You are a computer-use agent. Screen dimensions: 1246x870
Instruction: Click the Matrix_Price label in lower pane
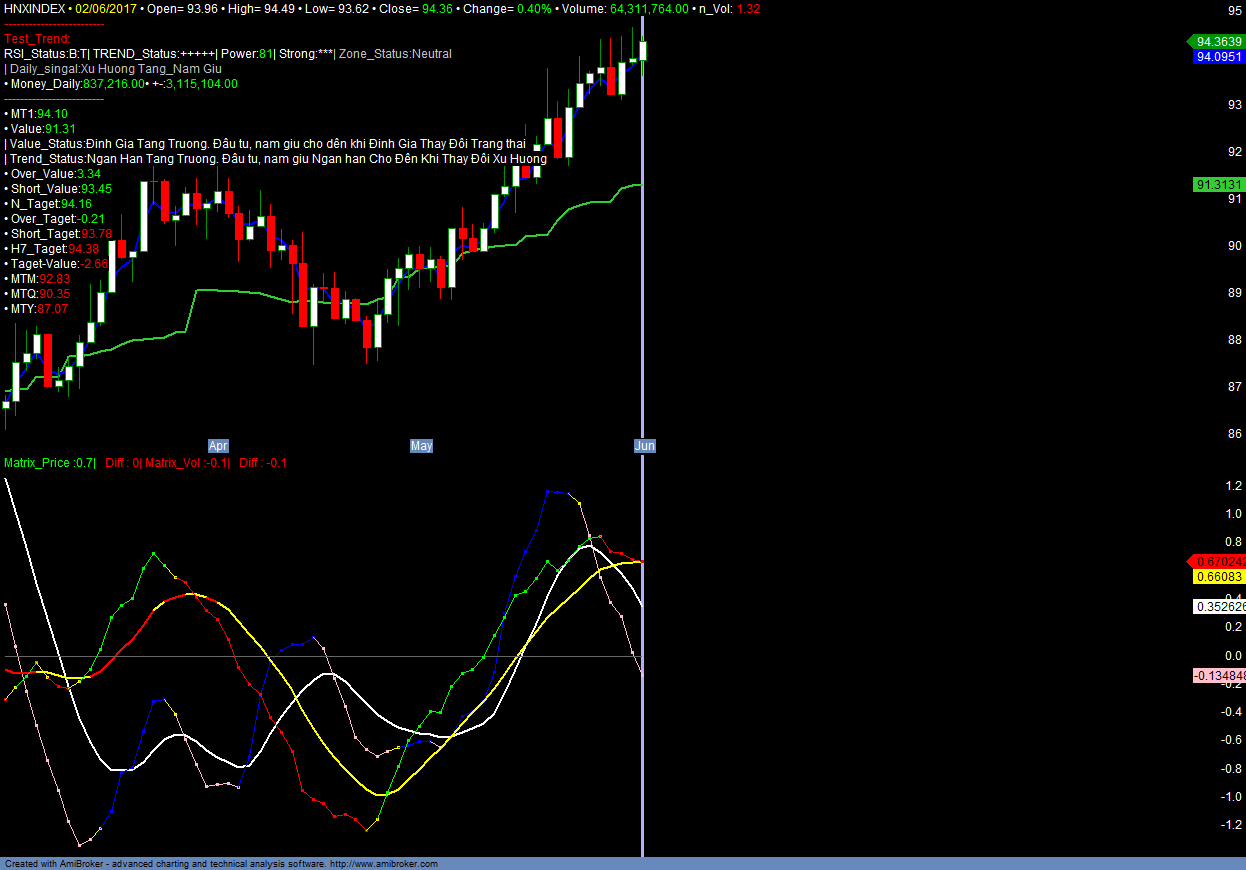pyautogui.click(x=50, y=463)
